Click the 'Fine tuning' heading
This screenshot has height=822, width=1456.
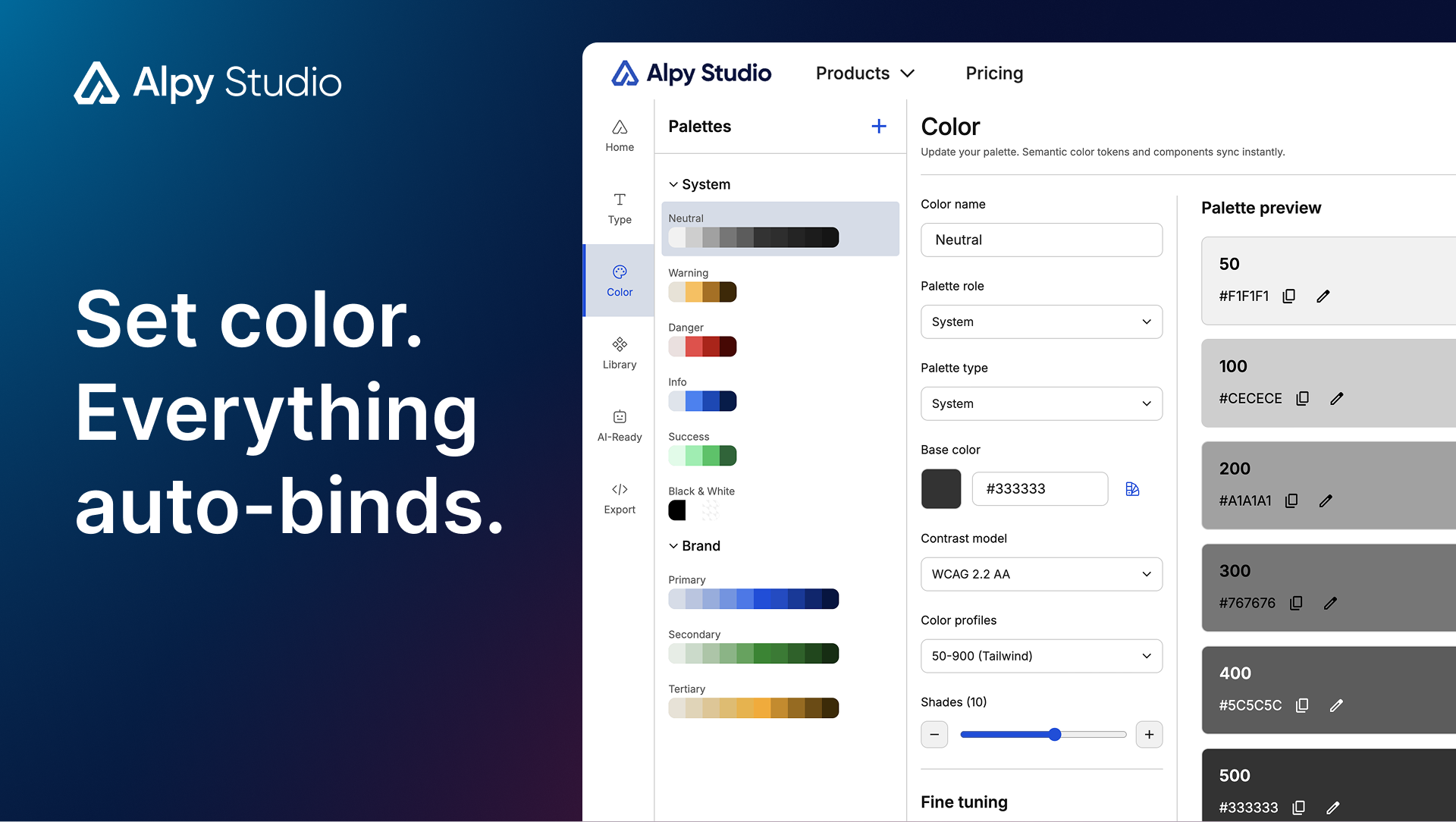(x=964, y=802)
